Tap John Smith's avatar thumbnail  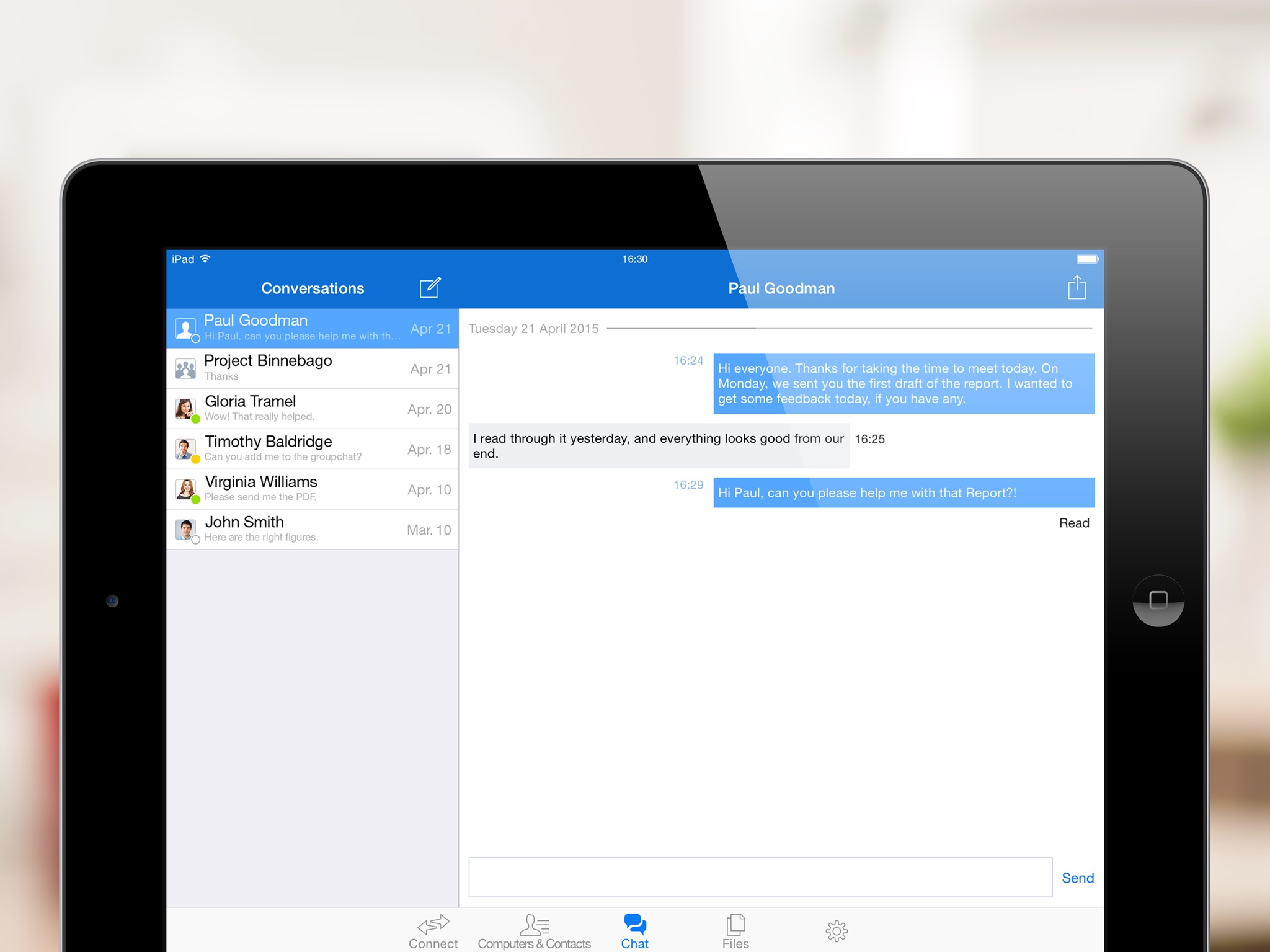coord(185,530)
